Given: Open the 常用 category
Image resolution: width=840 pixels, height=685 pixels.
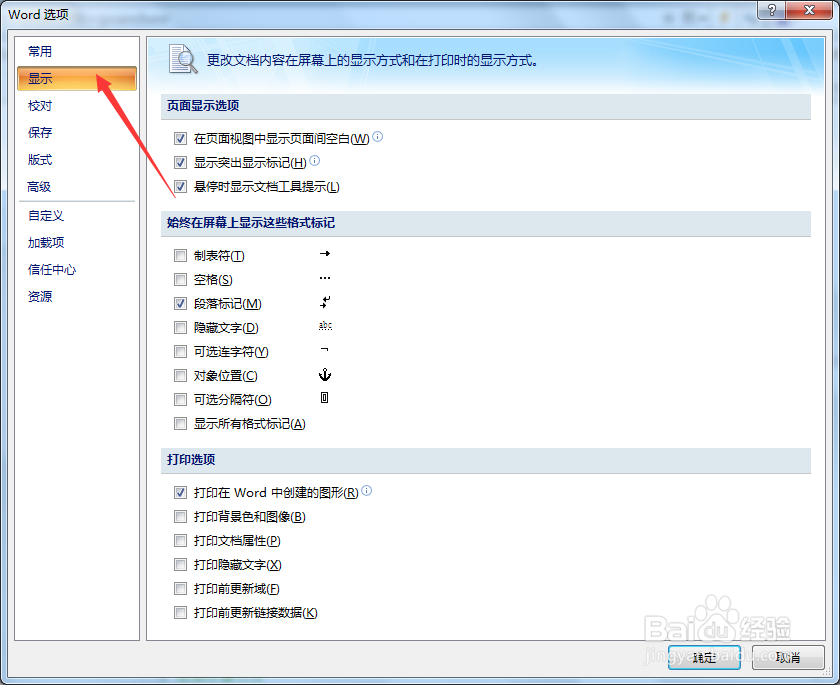Looking at the screenshot, I should coord(77,51).
